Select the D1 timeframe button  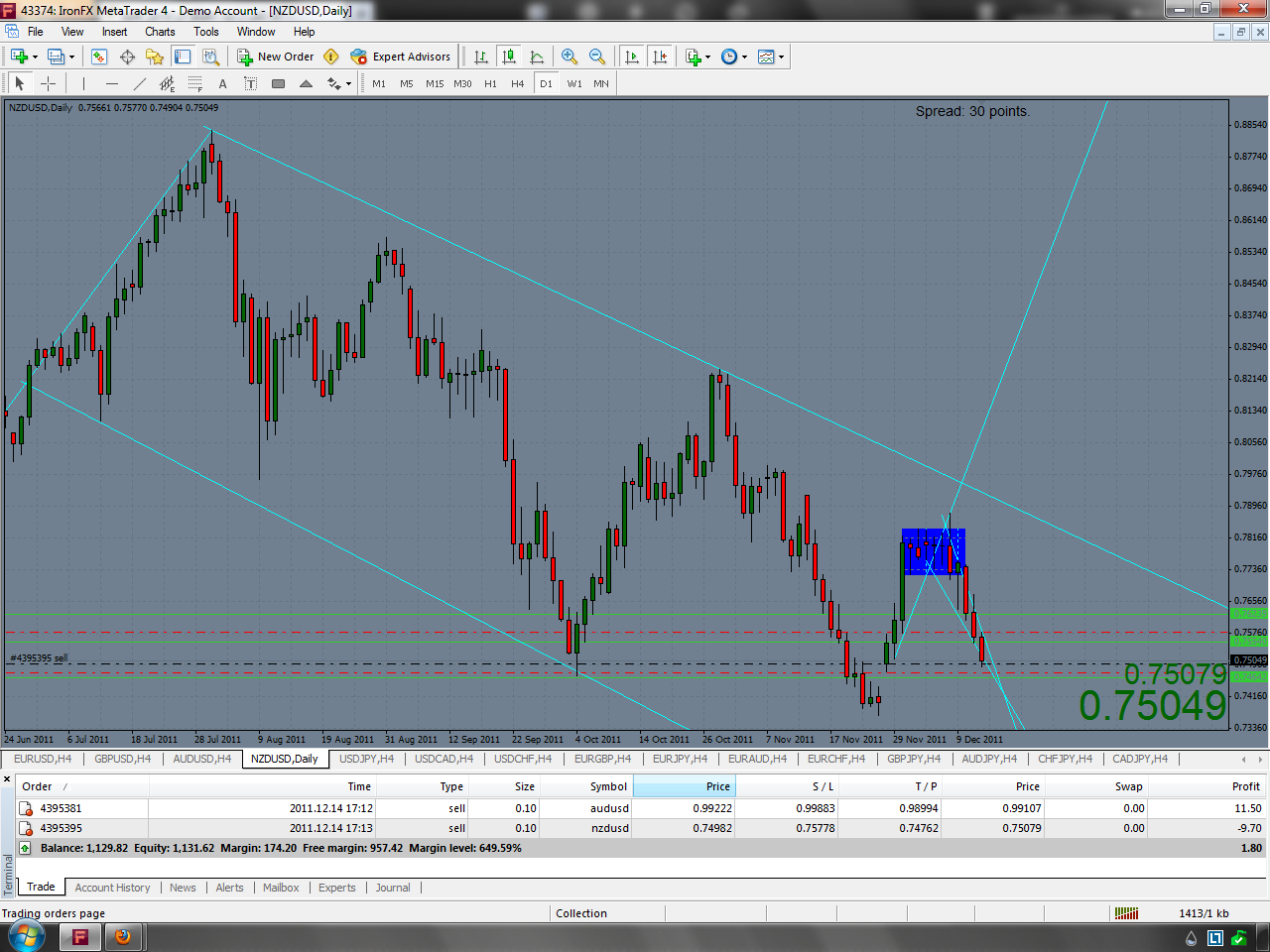(x=546, y=83)
